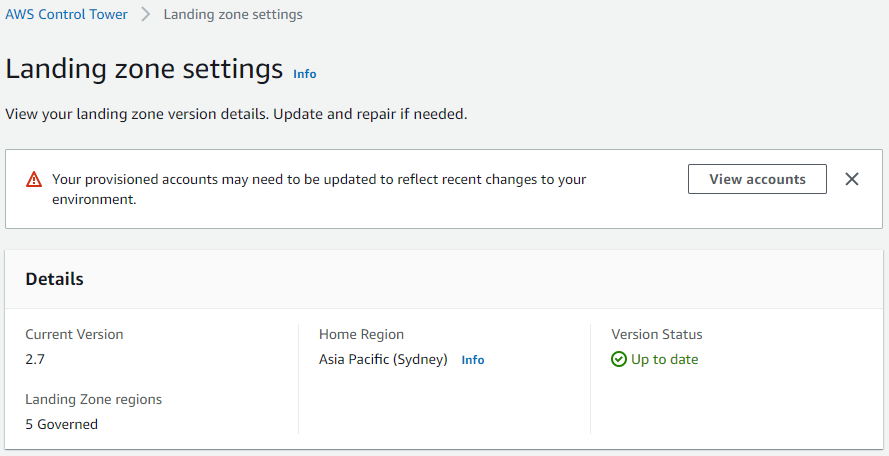Select the Landing zone settings breadcrumb
Viewport: 889px width, 456px height.
[x=233, y=15]
